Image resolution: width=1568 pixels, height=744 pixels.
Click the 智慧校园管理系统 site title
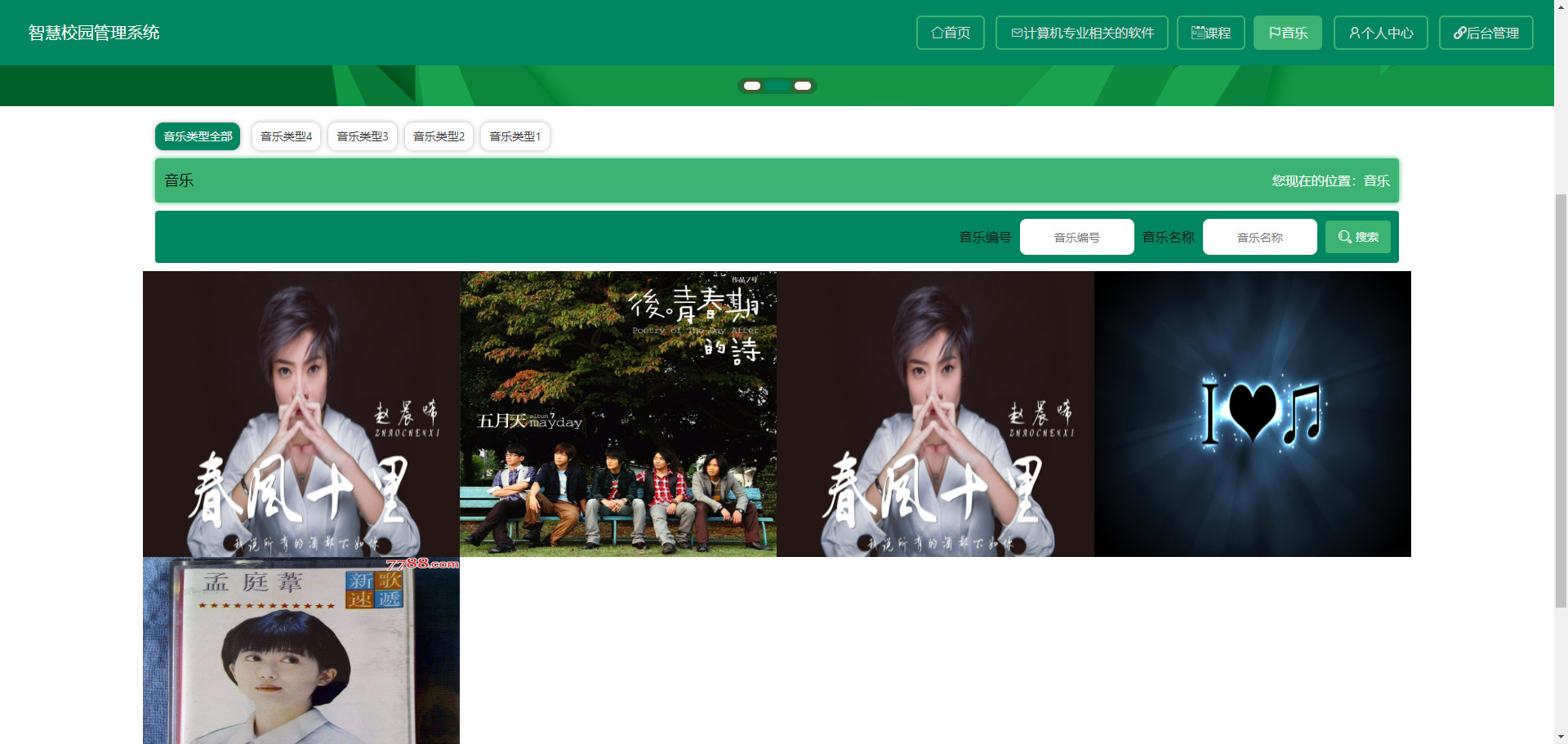[94, 33]
